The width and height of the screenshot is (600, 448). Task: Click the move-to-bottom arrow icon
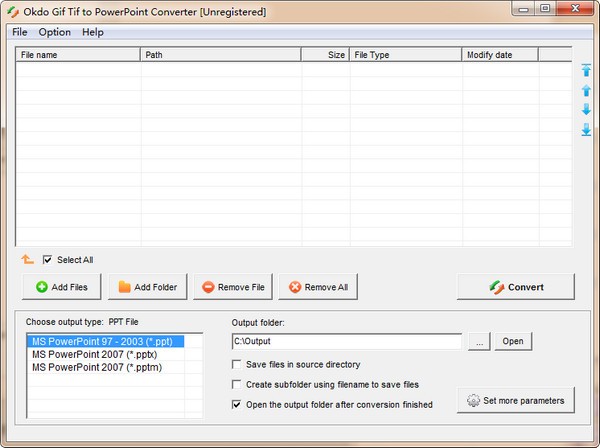point(586,129)
